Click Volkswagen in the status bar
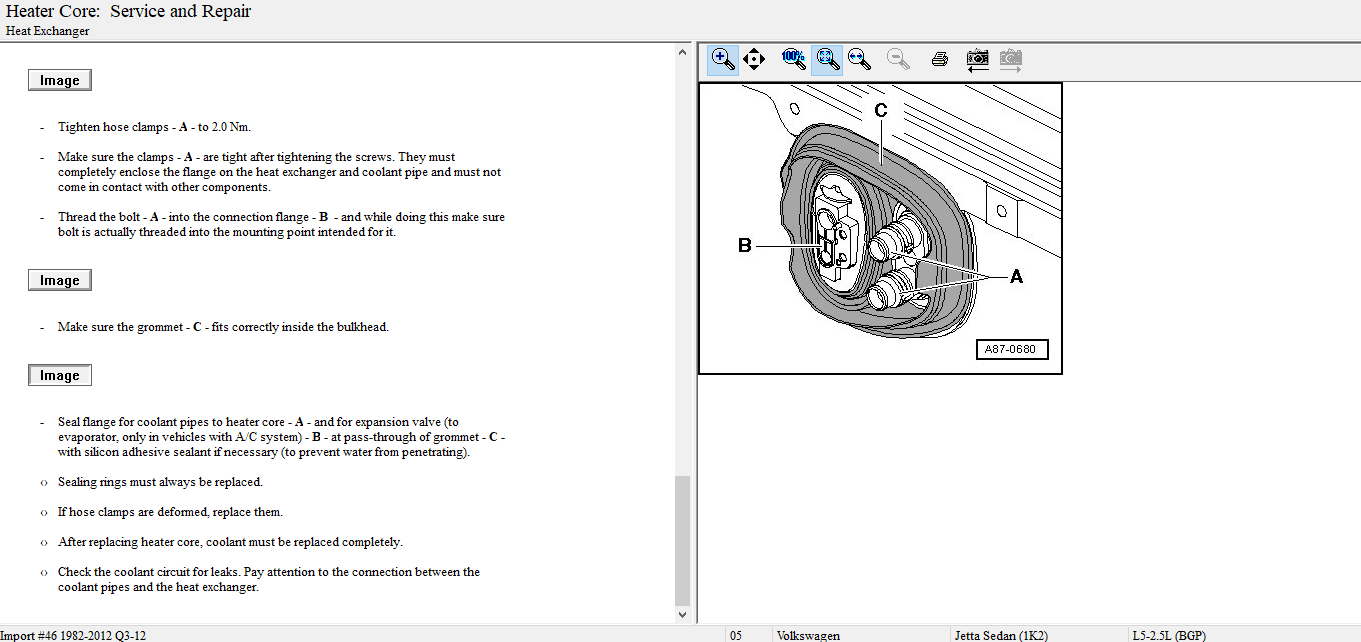The width and height of the screenshot is (1361, 642). [x=808, y=635]
